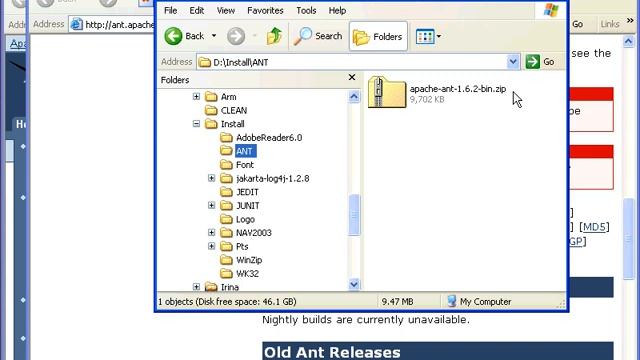Close the Folders pane
This screenshot has height=360, width=640.
tap(352, 77)
